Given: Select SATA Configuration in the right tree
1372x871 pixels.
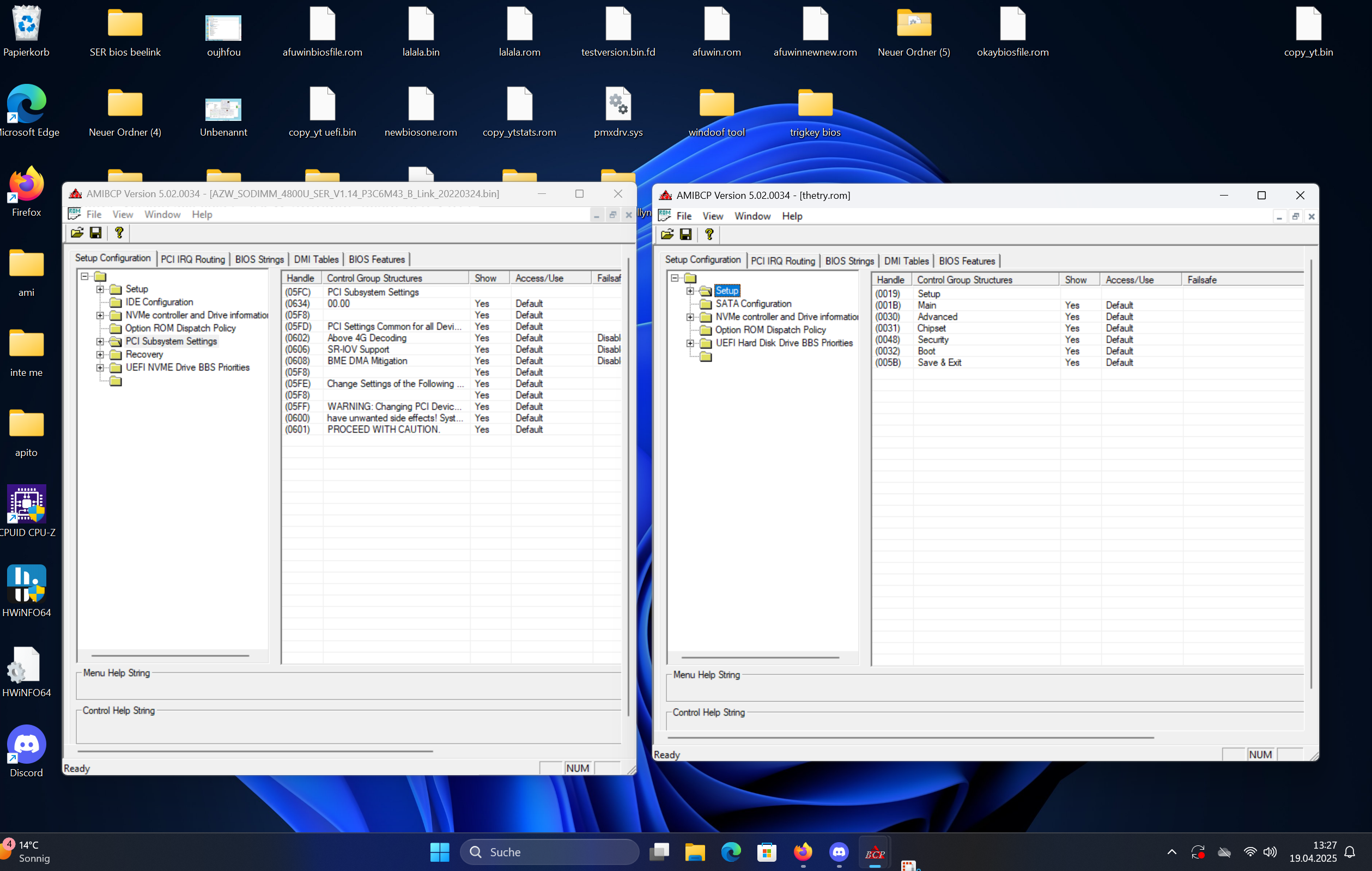Looking at the screenshot, I should pyautogui.click(x=753, y=303).
